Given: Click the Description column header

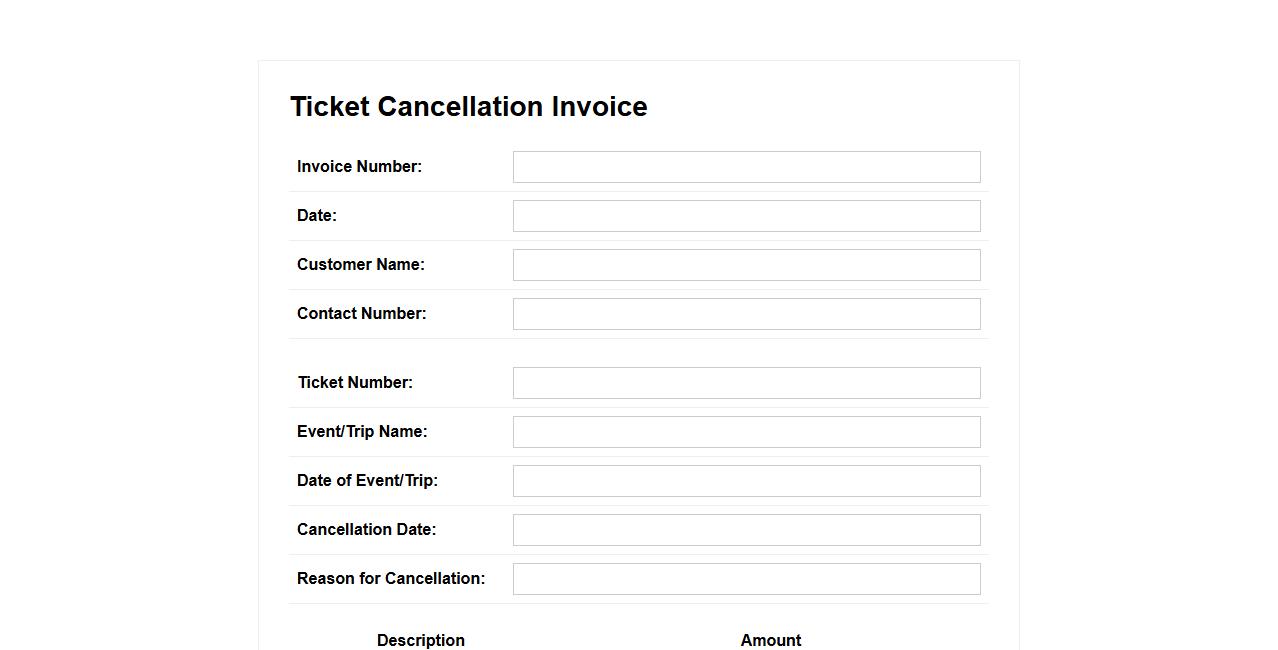Looking at the screenshot, I should click(420, 640).
